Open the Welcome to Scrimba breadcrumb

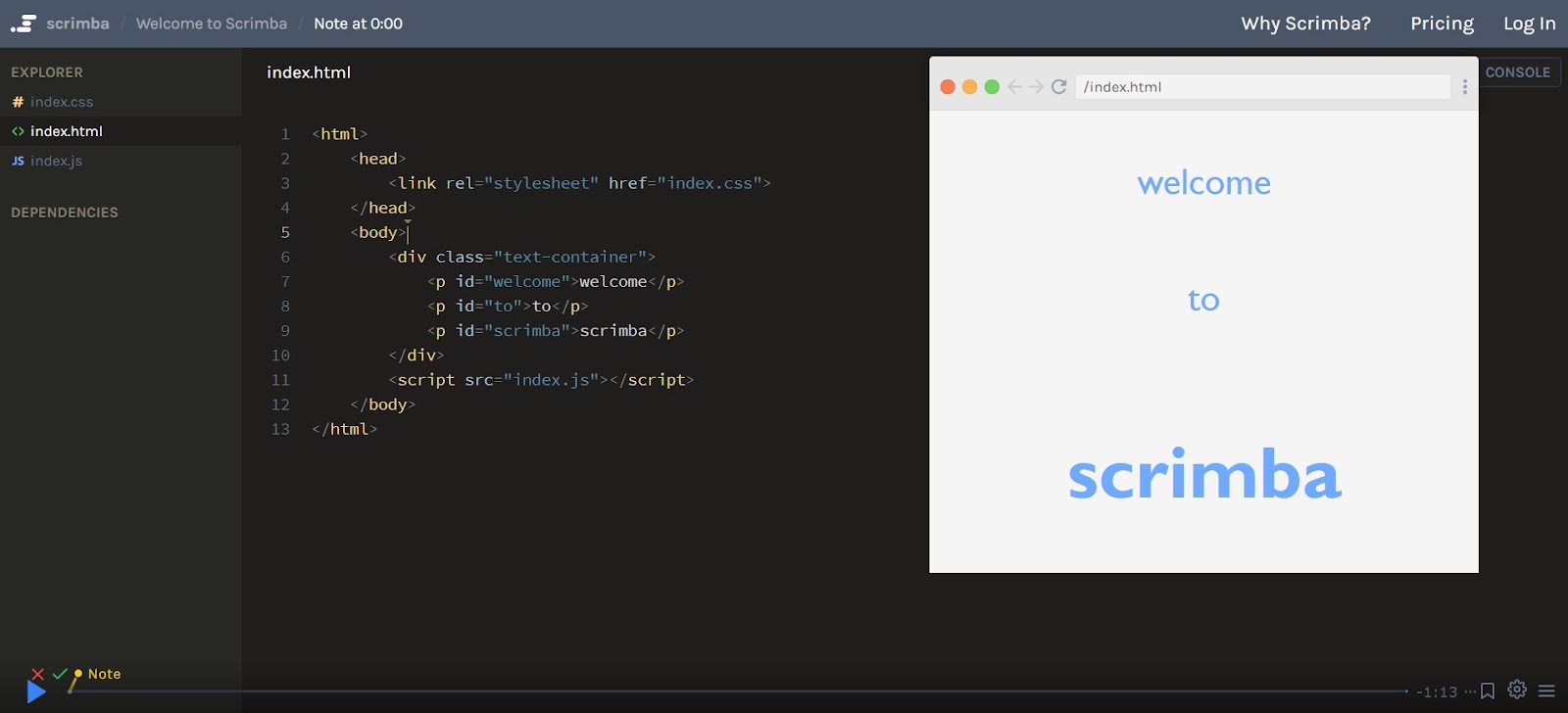coord(212,24)
